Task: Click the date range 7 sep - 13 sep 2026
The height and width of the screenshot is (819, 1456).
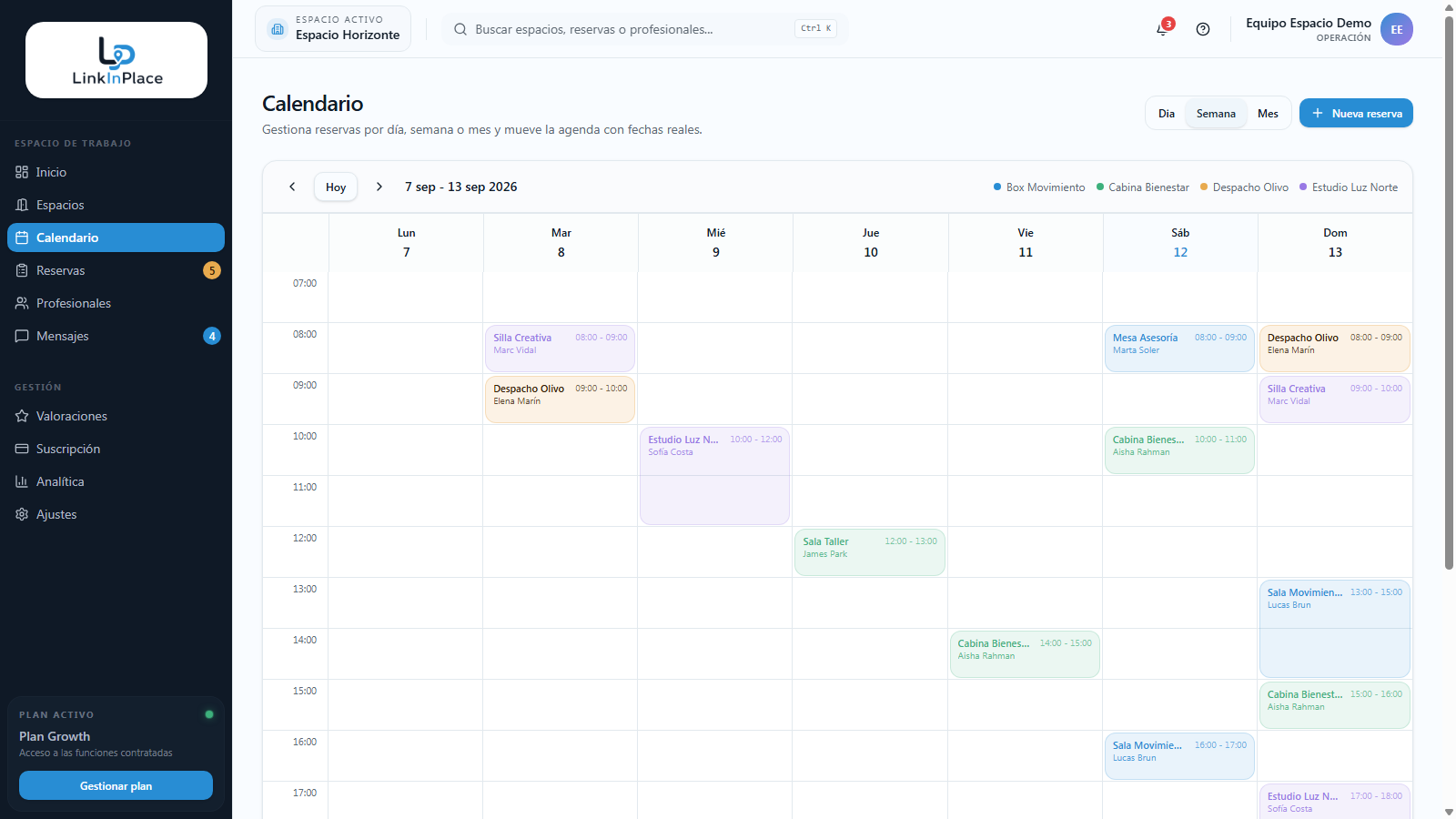Action: coord(461,187)
